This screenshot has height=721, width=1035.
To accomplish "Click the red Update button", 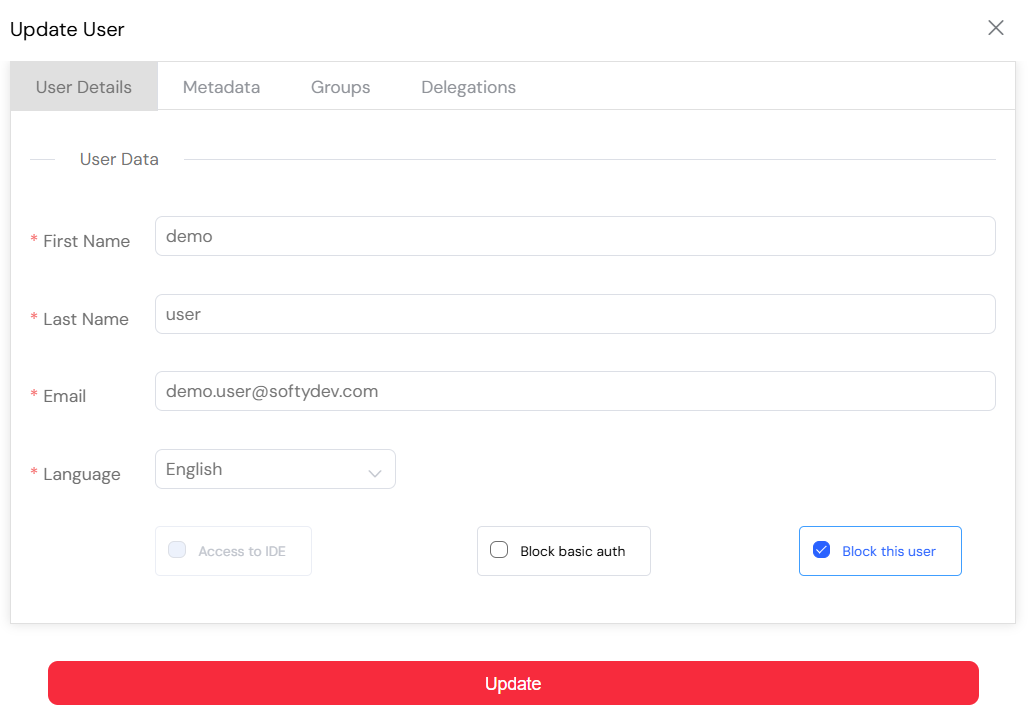I will (x=513, y=683).
